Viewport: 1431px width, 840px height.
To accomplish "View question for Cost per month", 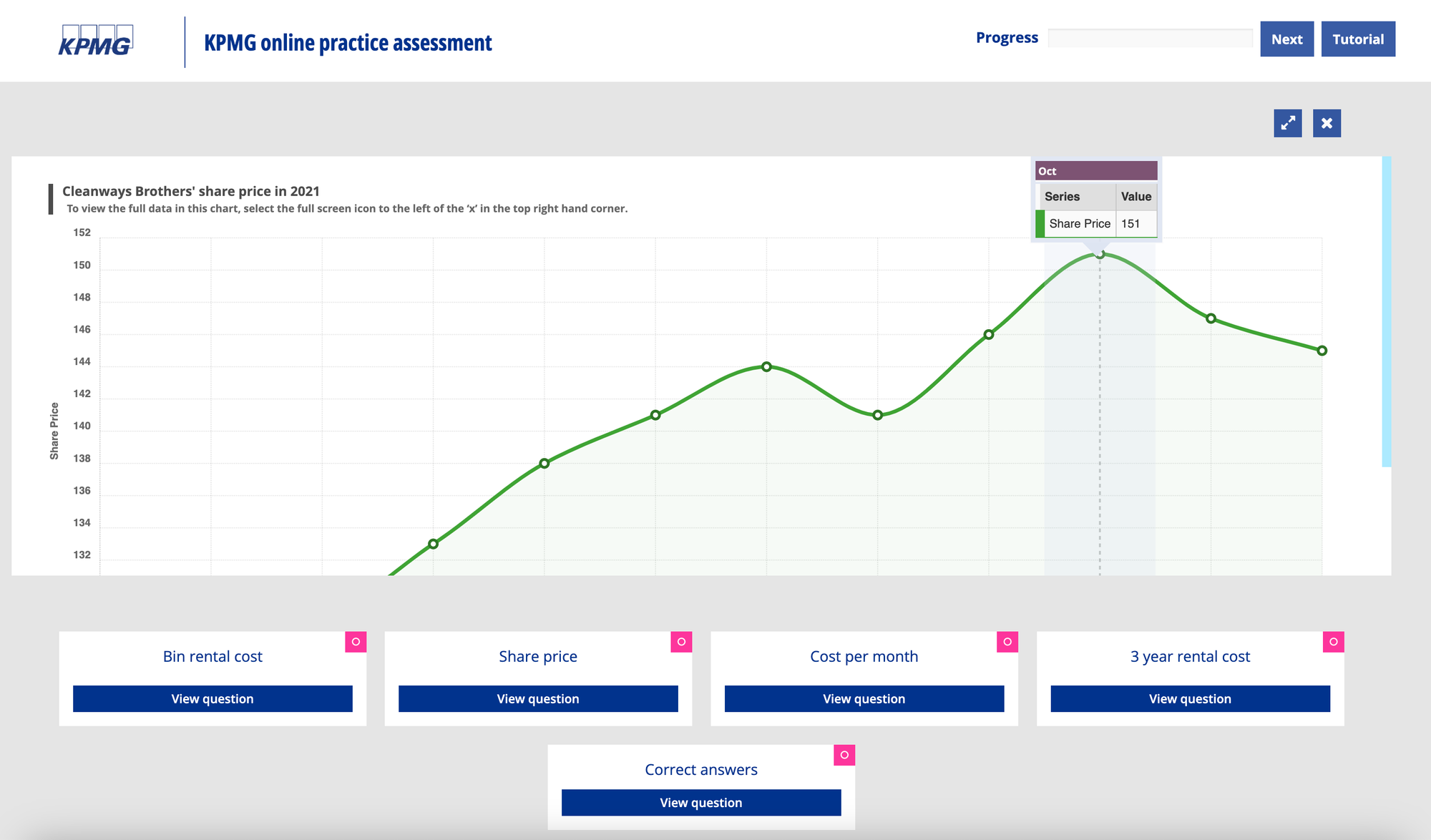I will pos(864,698).
